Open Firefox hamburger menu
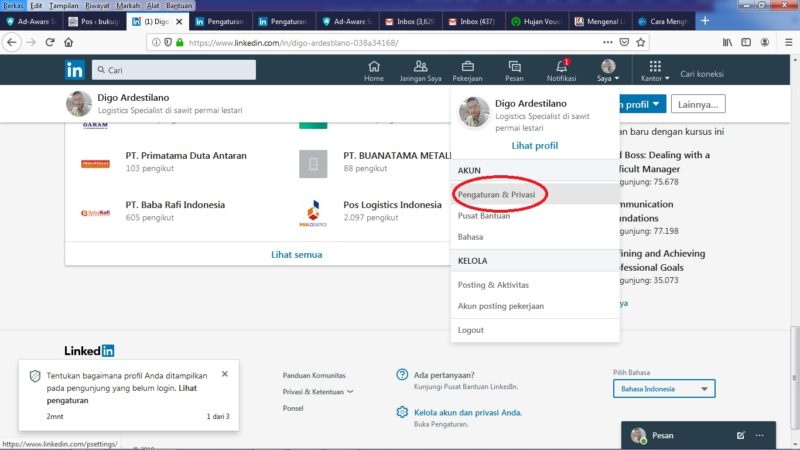The width and height of the screenshot is (800, 450). tap(788, 42)
